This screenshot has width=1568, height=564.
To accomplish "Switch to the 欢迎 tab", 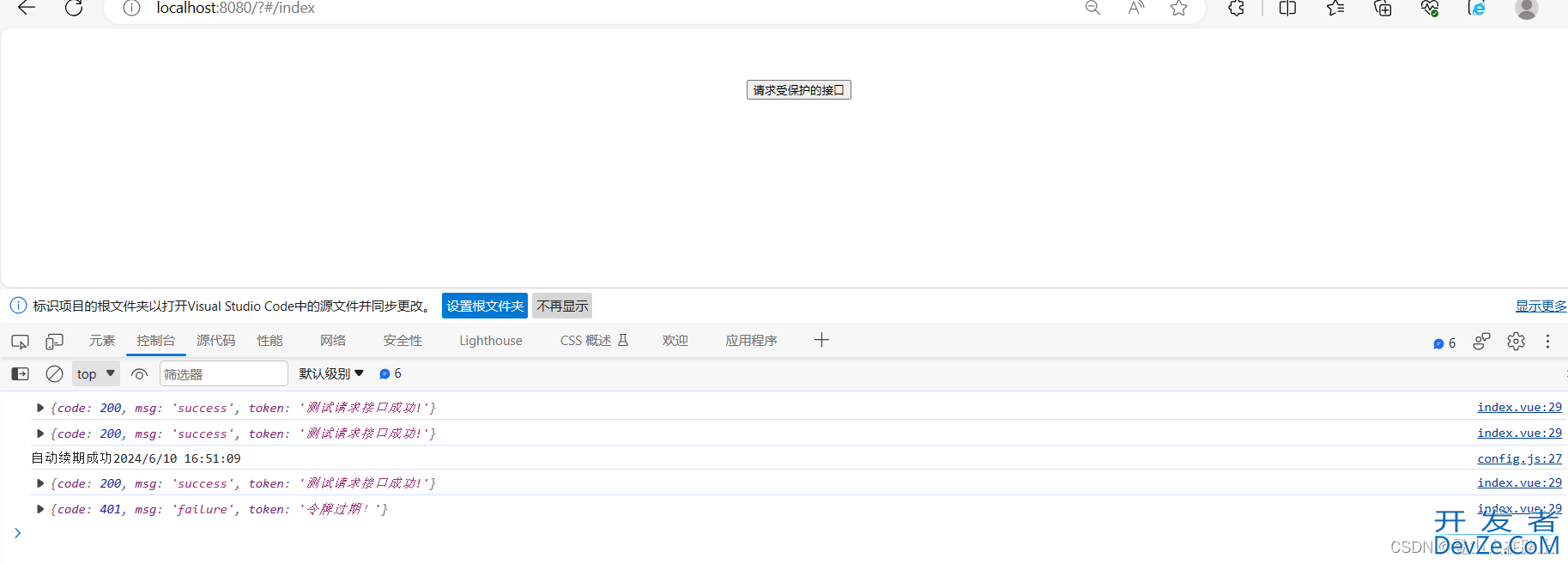I will click(x=675, y=341).
